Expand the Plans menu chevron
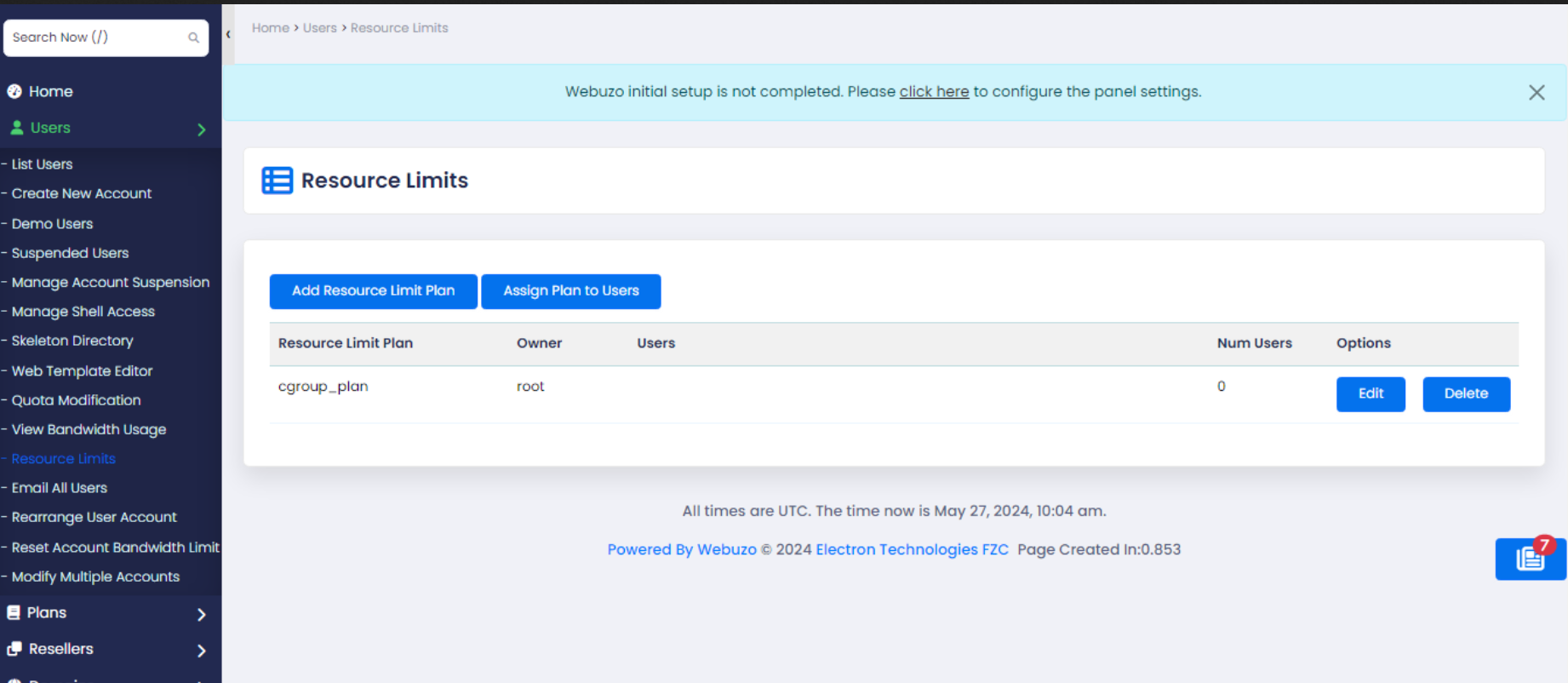Screen dimensions: 1568x683 coord(202,615)
